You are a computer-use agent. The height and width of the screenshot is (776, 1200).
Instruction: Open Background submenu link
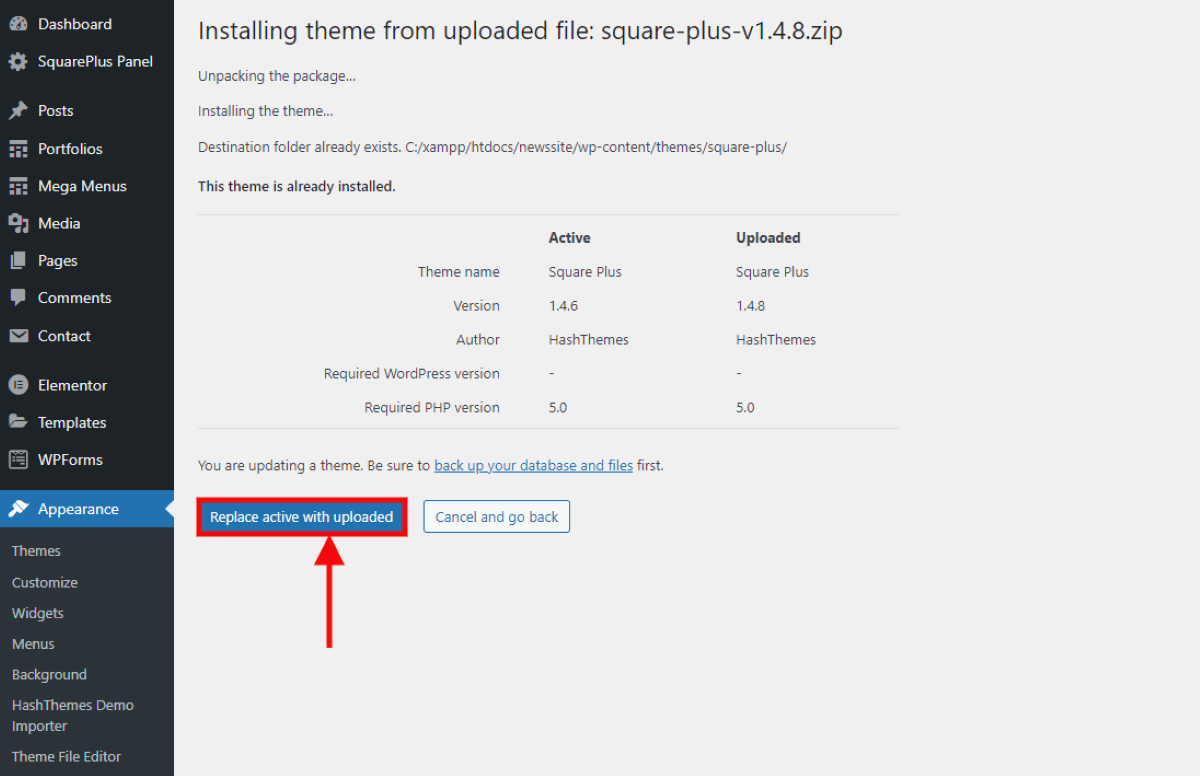coord(50,675)
